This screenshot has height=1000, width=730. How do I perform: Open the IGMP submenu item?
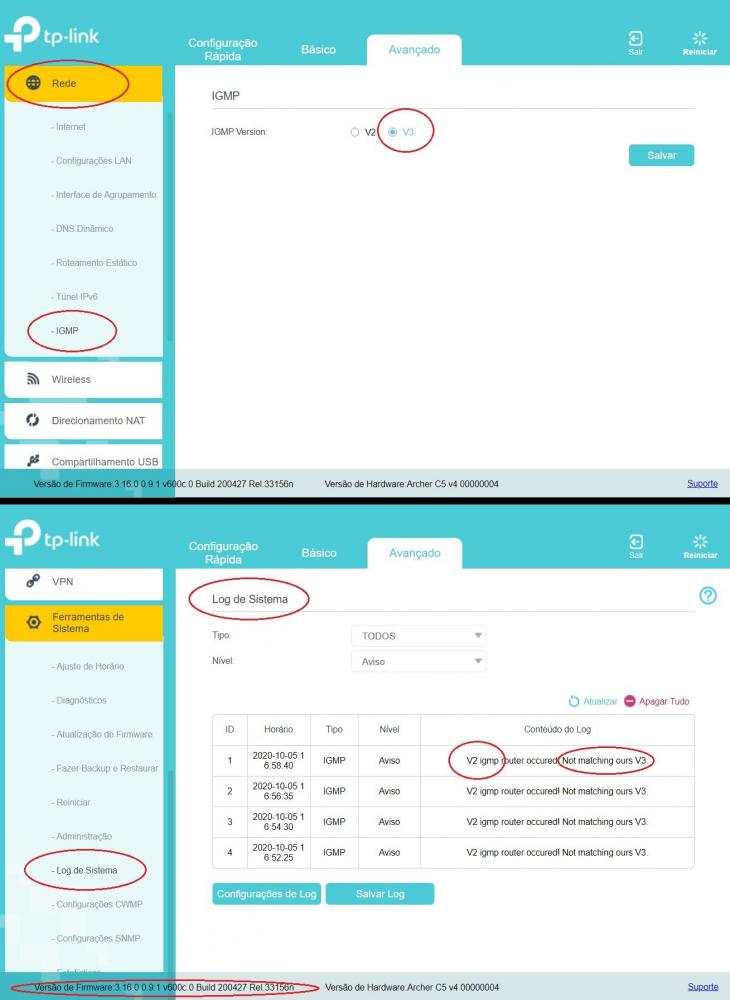coord(66,330)
